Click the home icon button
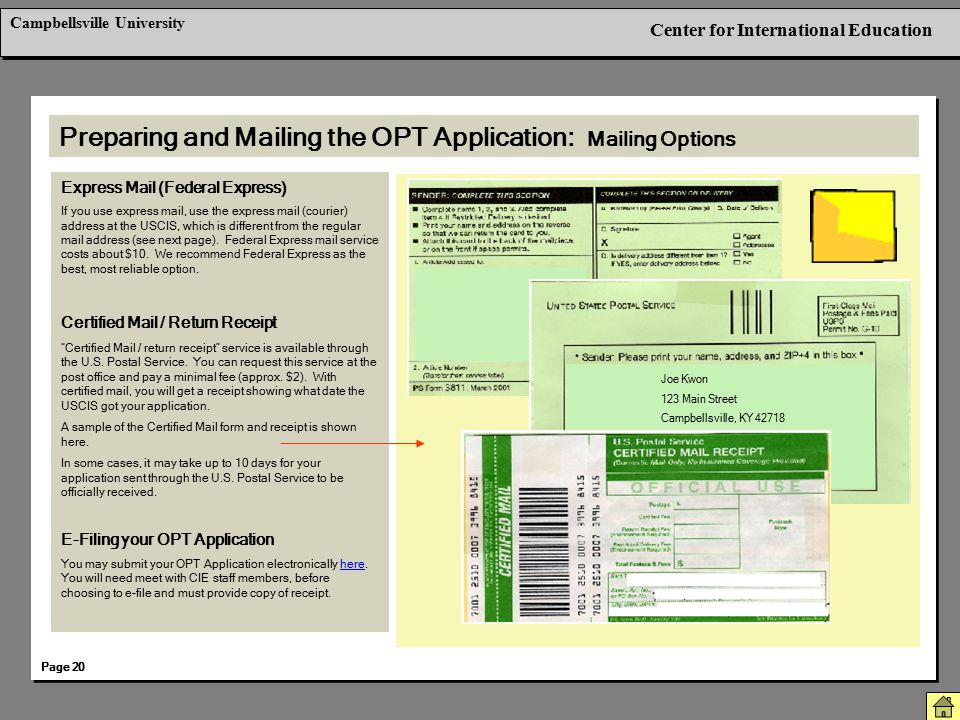 pos(942,706)
